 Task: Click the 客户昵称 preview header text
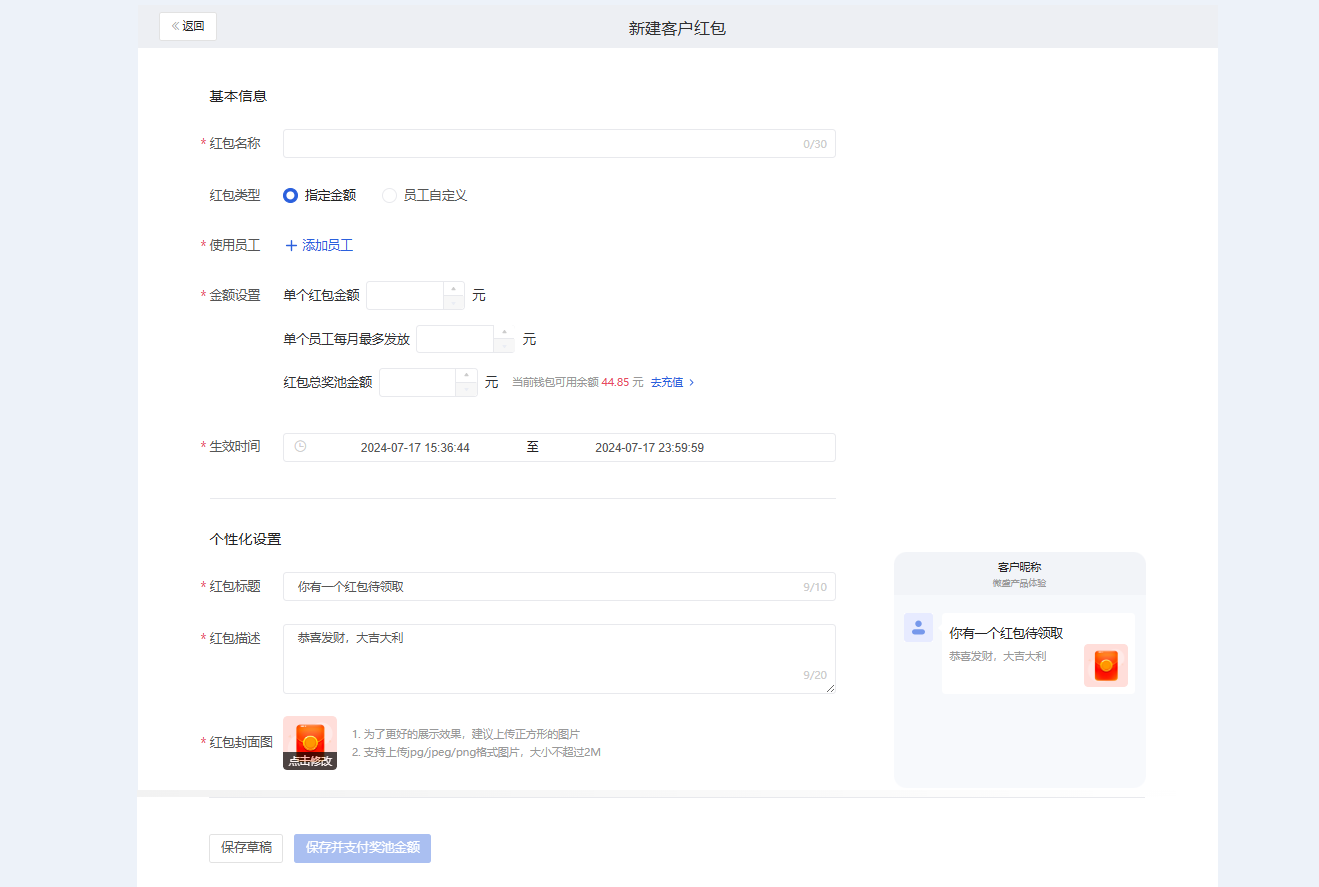1019,567
